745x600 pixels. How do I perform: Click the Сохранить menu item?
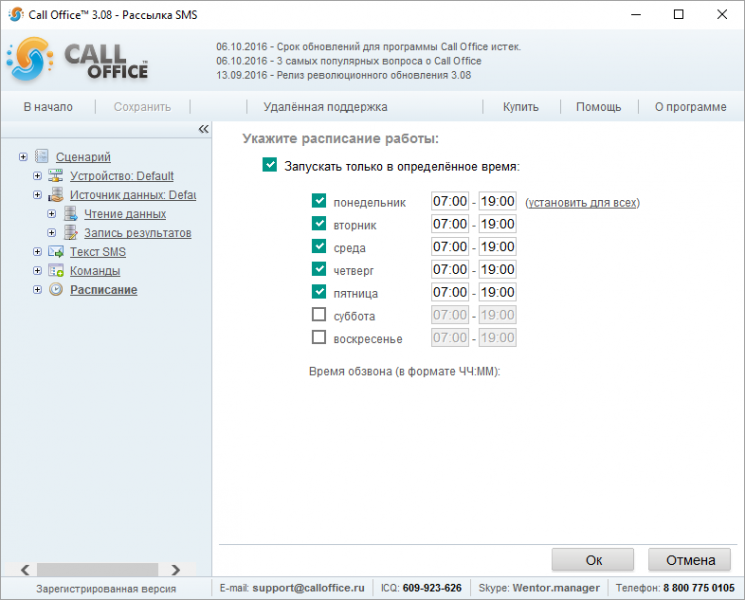[142, 107]
